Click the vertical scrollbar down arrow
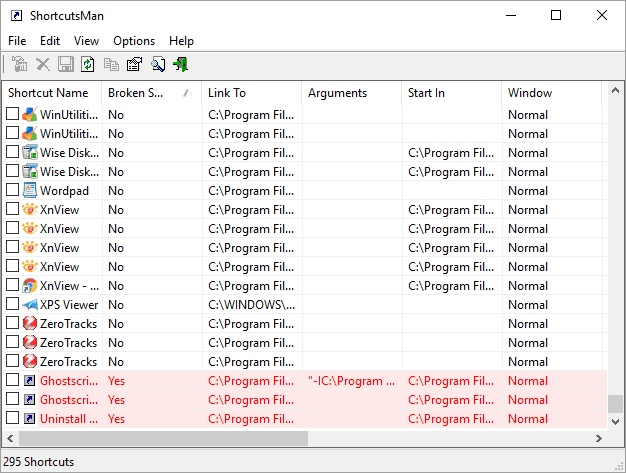This screenshot has width=626, height=473. (x=615, y=422)
